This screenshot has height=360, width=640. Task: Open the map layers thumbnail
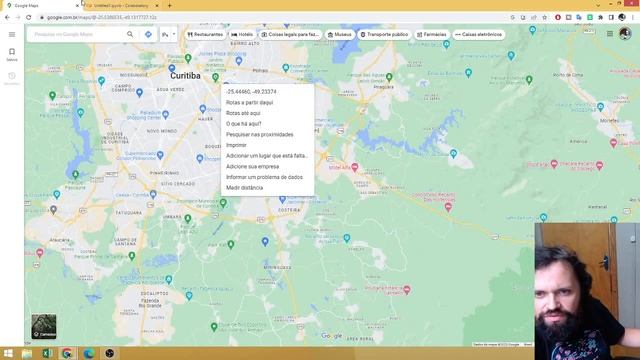coord(44,326)
